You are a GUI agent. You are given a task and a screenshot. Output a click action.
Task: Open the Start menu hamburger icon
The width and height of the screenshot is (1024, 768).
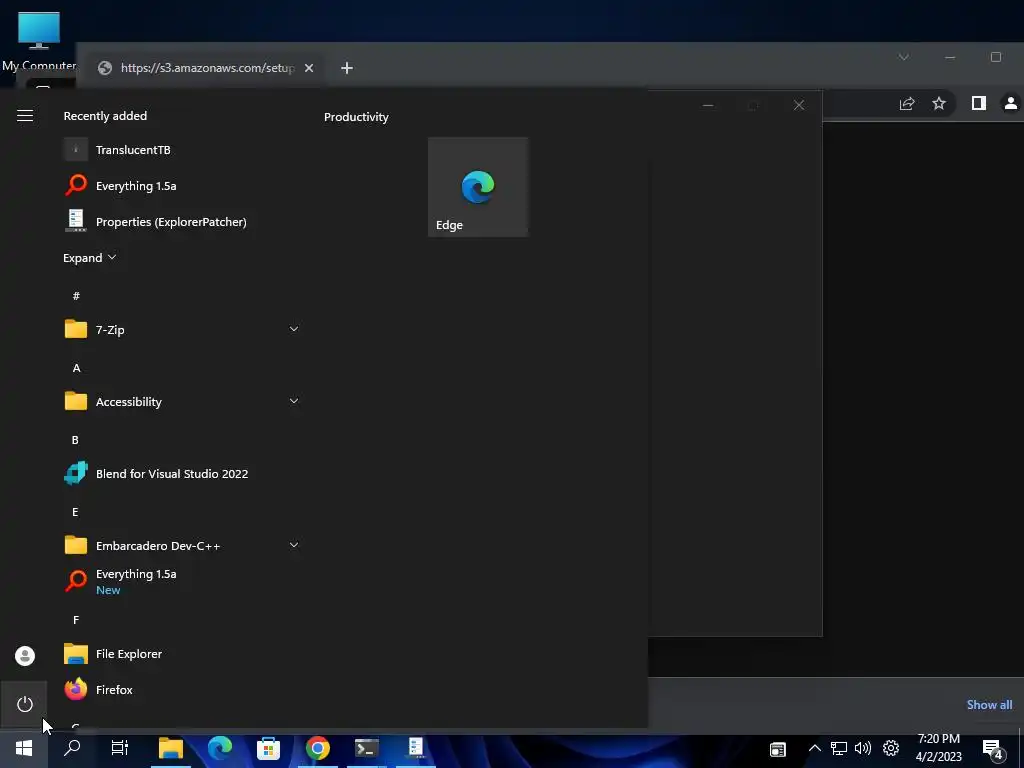[x=25, y=116]
